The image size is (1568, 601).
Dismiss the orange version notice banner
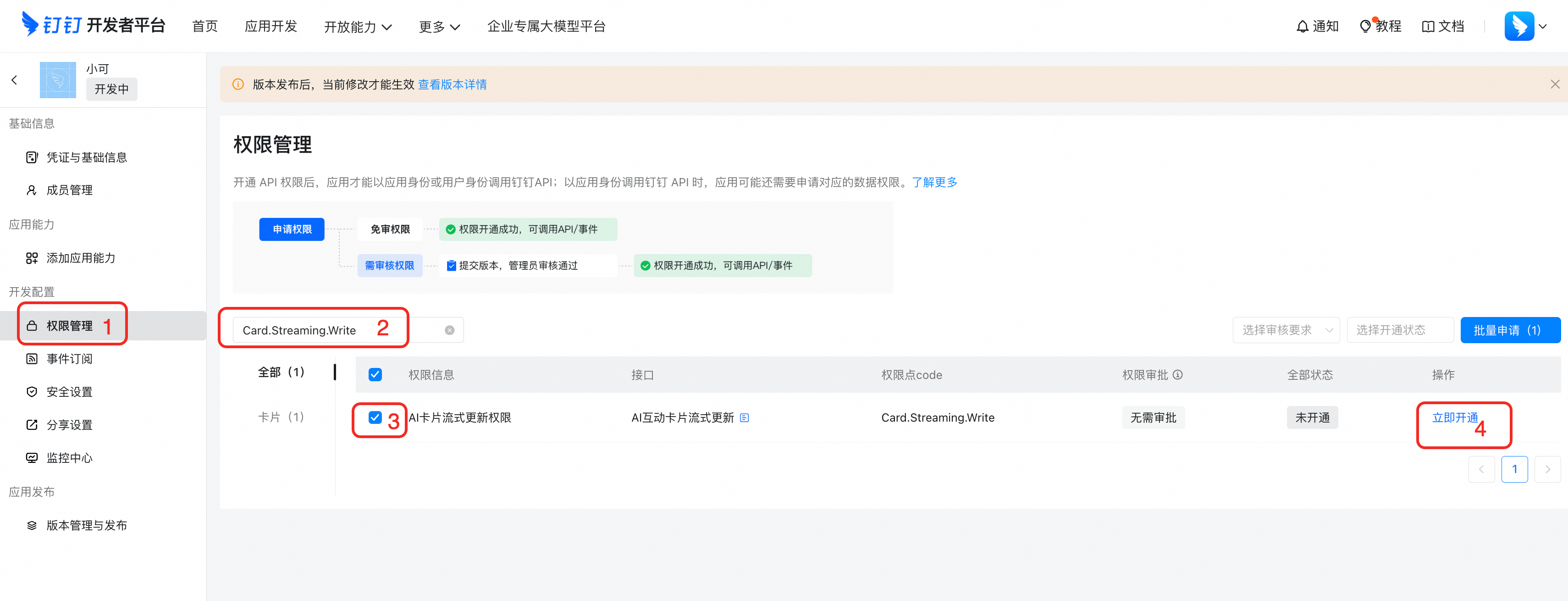1555,84
